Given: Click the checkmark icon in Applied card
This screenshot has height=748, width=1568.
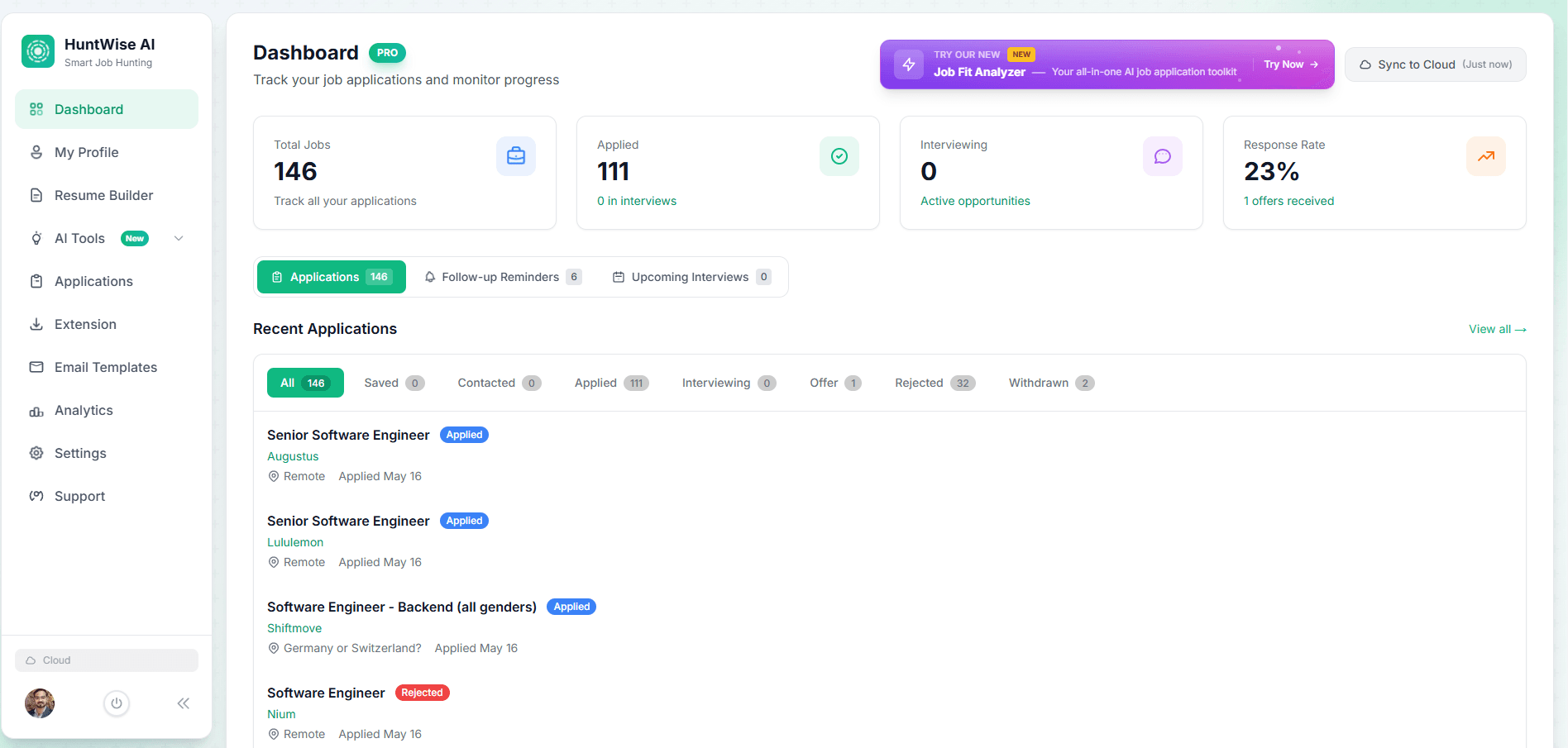Looking at the screenshot, I should (x=839, y=156).
